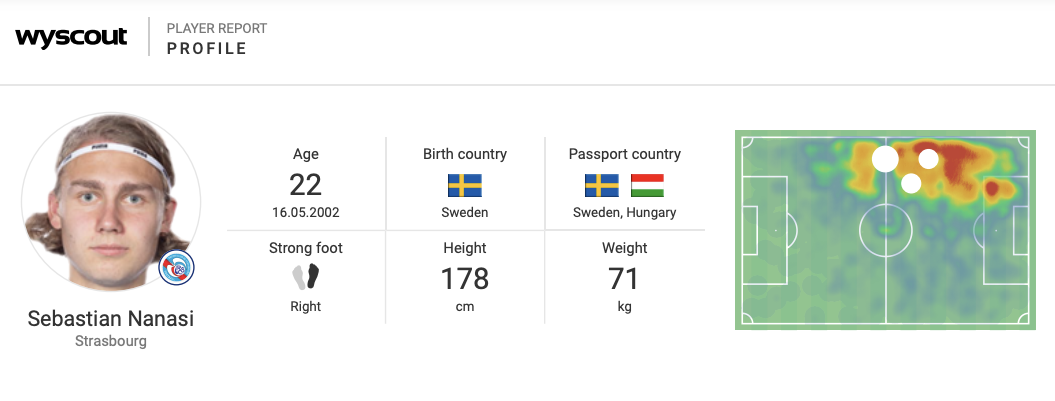
Task: Click the Swedish flag under Passport country
Action: [601, 186]
